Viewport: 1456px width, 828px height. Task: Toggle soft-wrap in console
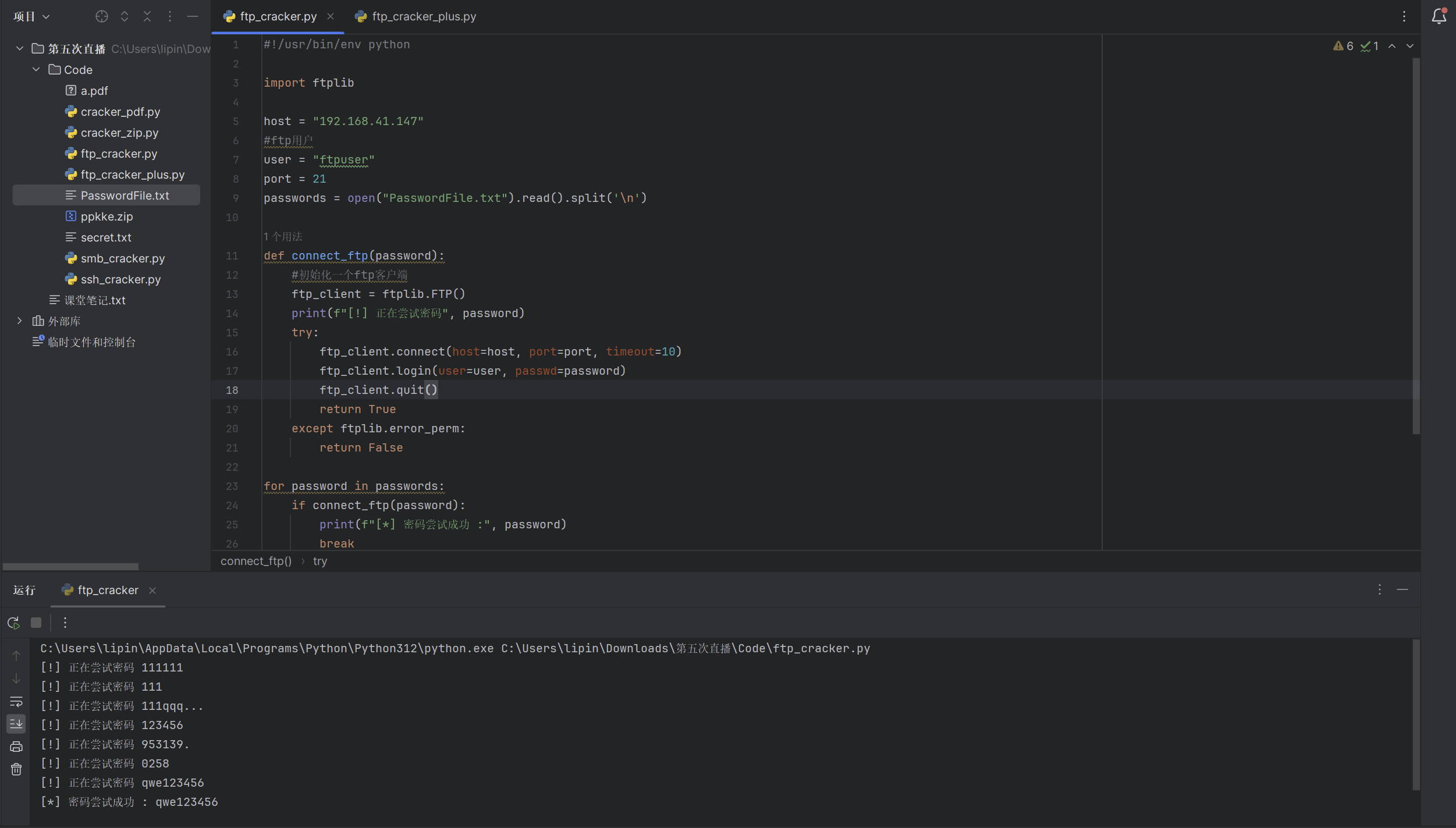16,701
